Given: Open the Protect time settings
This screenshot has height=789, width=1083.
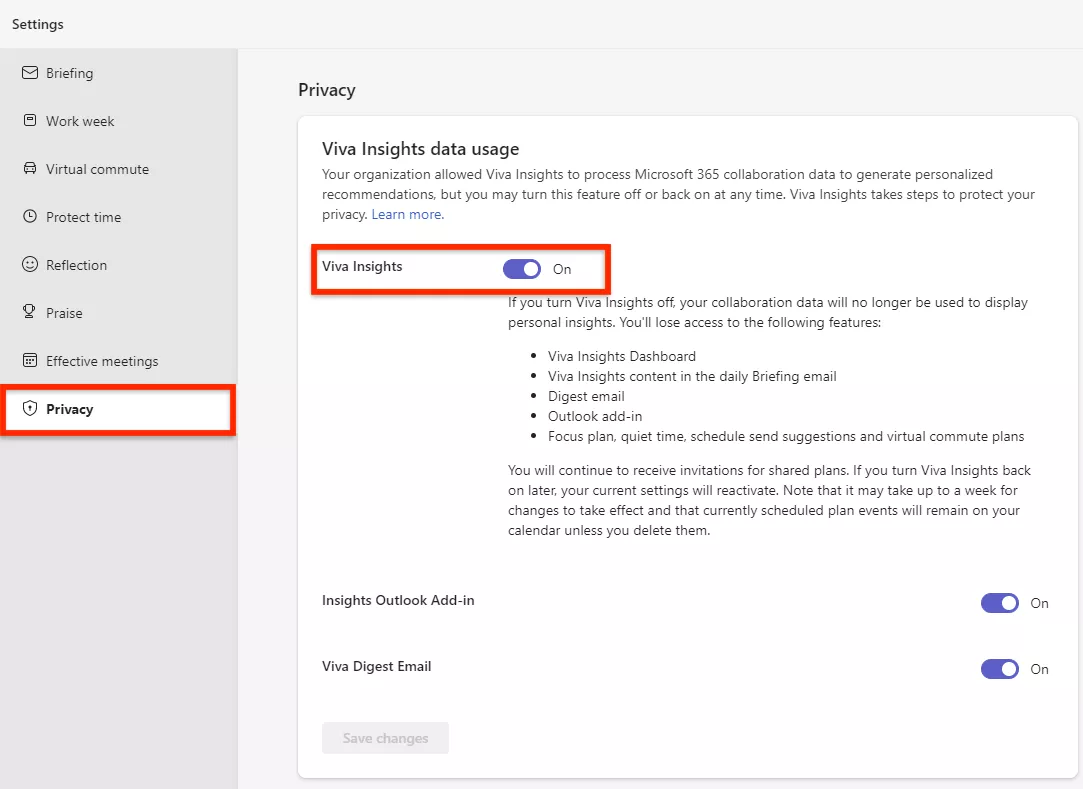Looking at the screenshot, I should (x=83, y=217).
